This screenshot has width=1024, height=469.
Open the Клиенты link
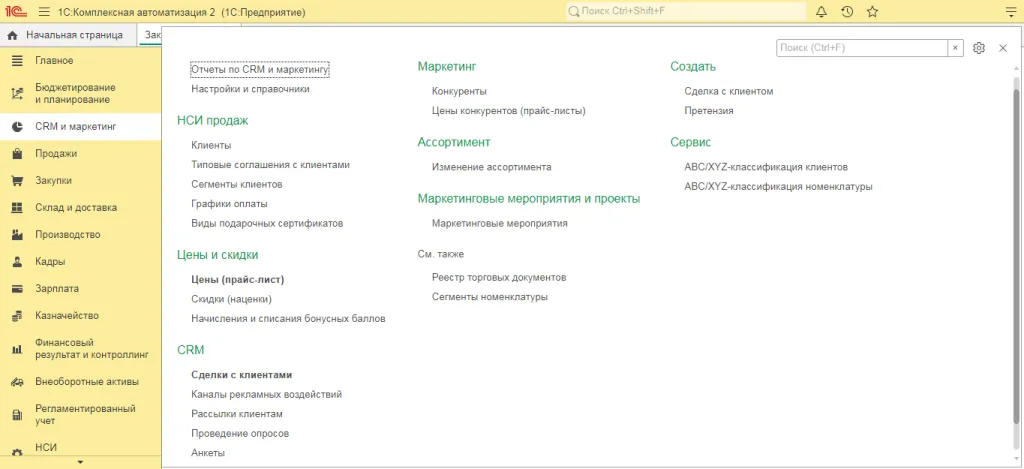(211, 145)
